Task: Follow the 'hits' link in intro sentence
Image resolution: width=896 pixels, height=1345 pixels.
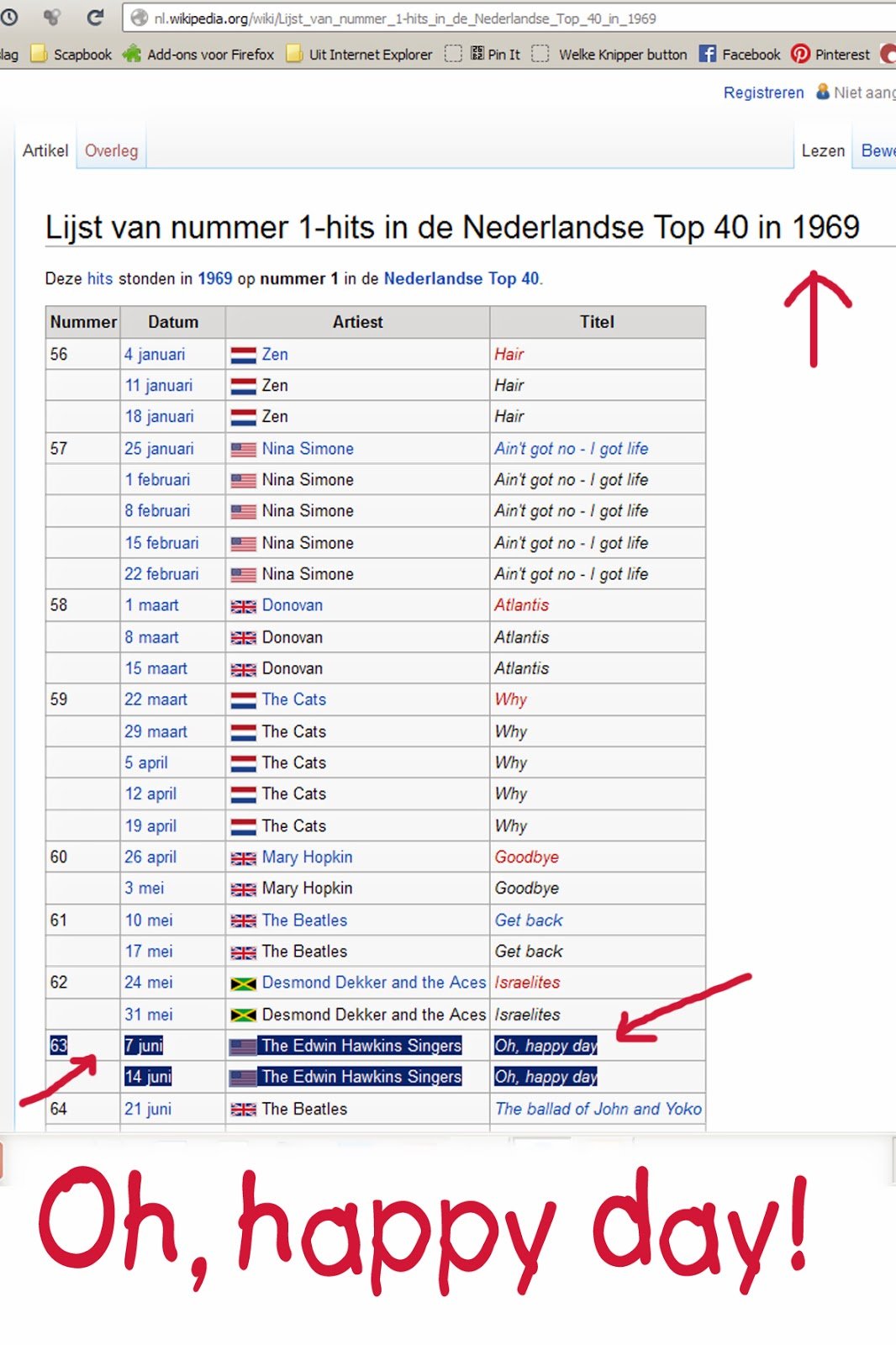Action: point(100,278)
